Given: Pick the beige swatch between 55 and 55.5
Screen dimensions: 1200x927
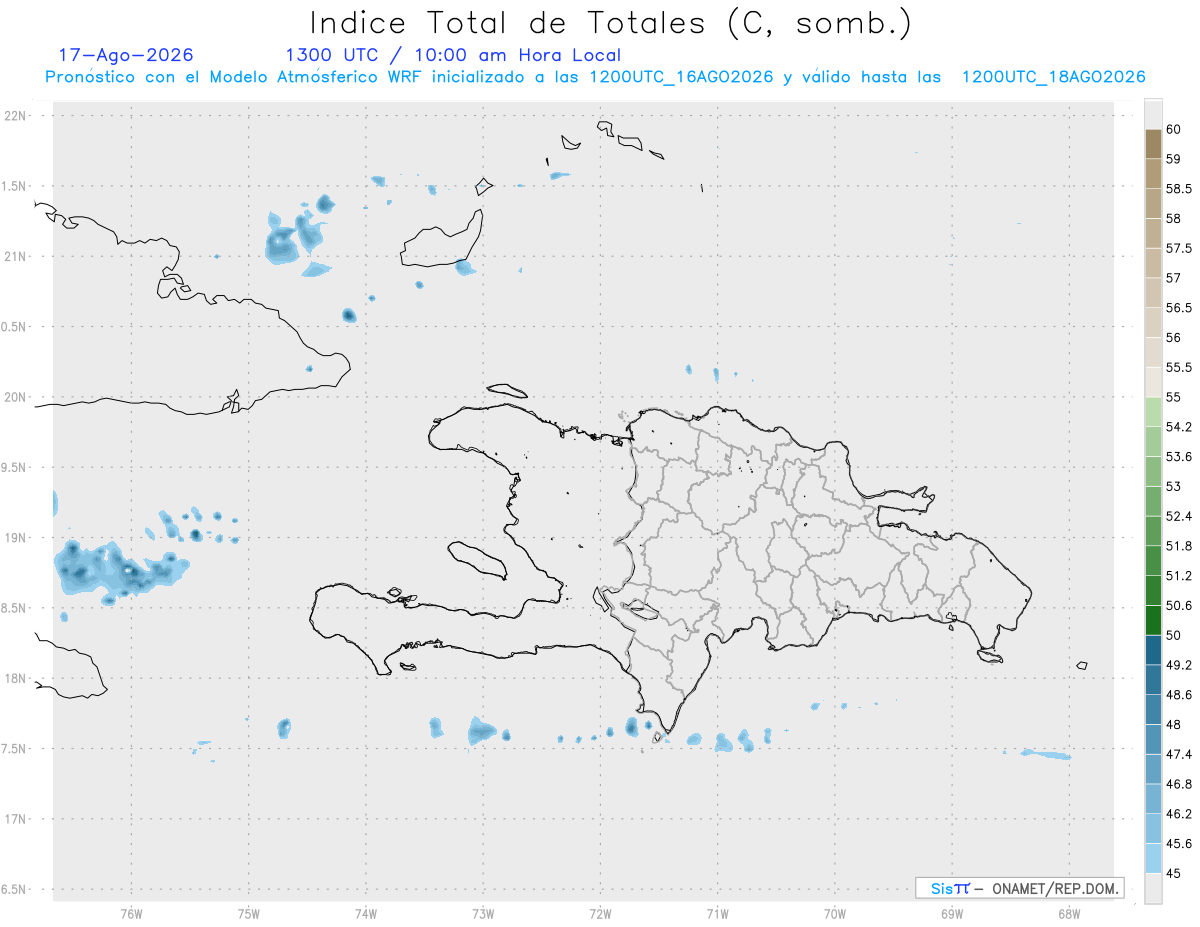Looking at the screenshot, I should (x=1153, y=382).
